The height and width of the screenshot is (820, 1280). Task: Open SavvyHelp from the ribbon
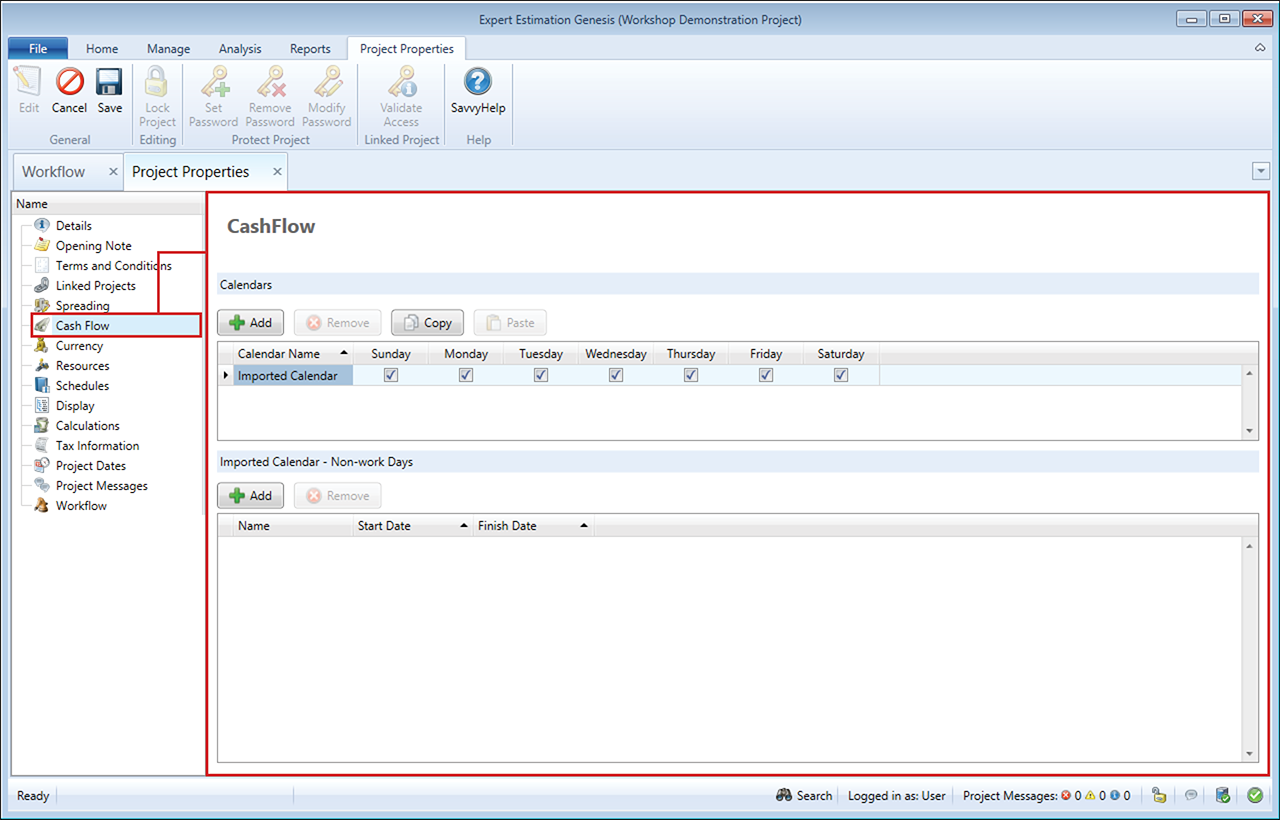coord(478,90)
